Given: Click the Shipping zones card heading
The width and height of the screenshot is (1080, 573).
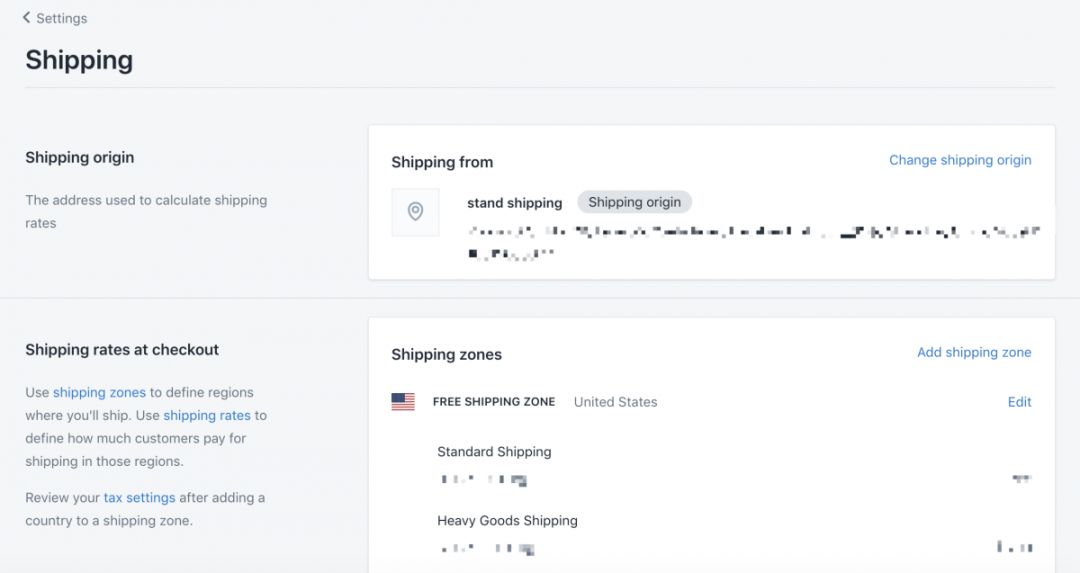Looking at the screenshot, I should tap(446, 354).
